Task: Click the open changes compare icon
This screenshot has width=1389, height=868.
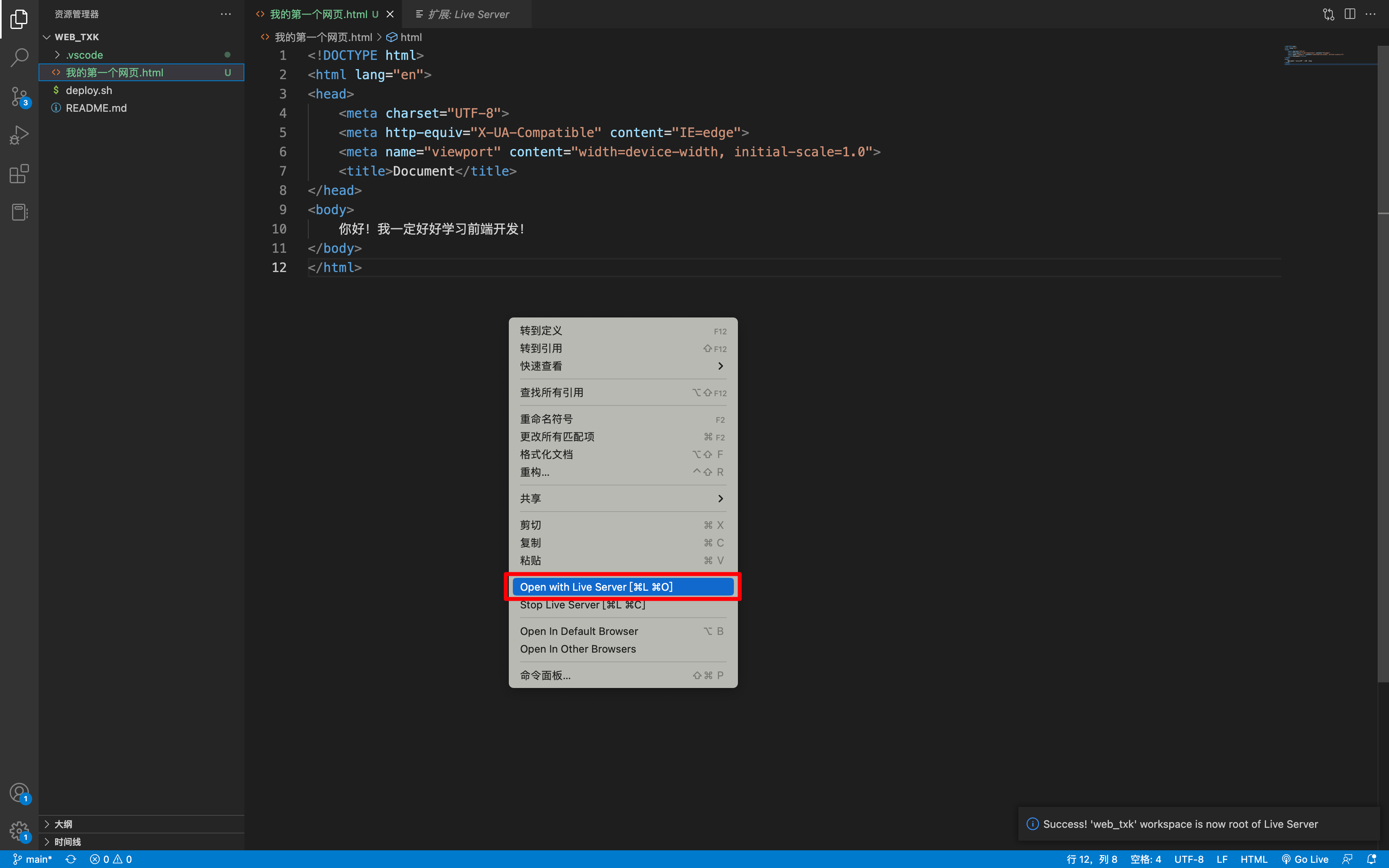Action: point(1328,14)
